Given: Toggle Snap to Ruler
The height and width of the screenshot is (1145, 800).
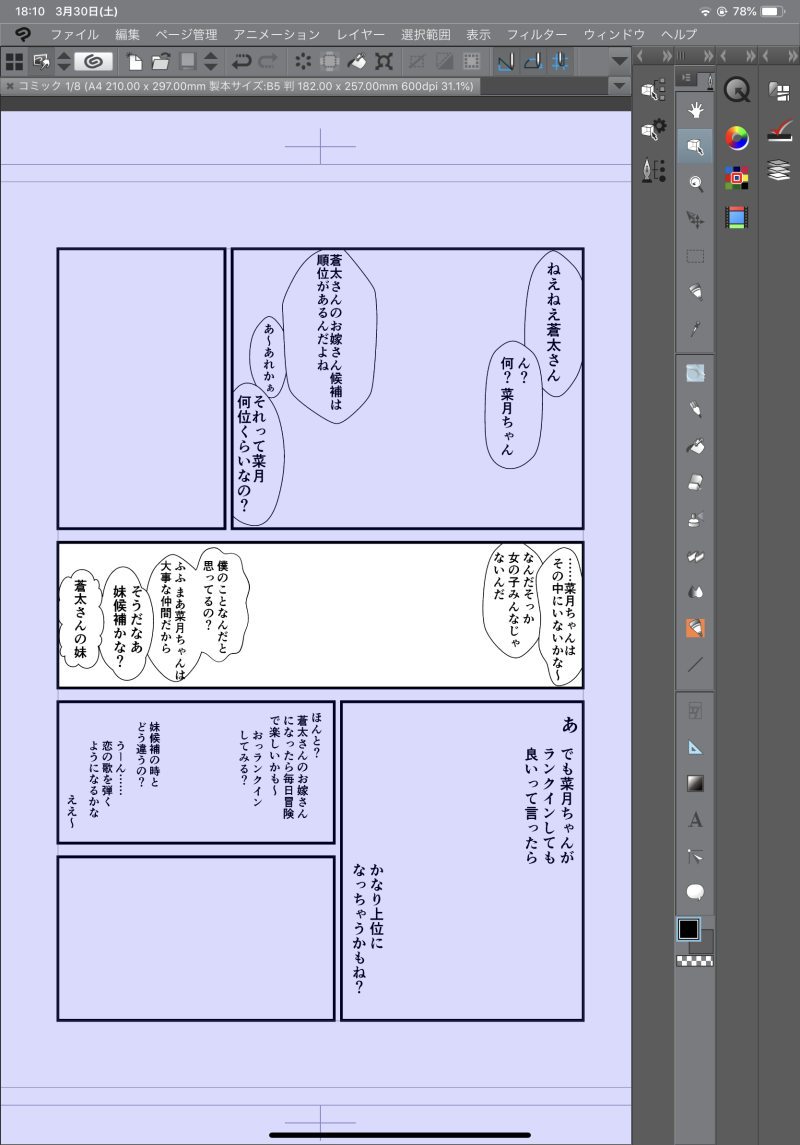Looking at the screenshot, I should coord(506,61).
